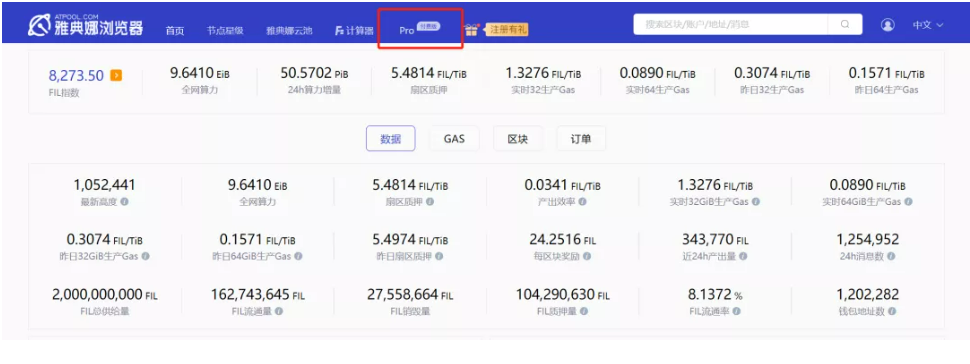Viewport: 970px width, 364px height.
Task: Click info icon beside 每区块奖励
Action: 586,256
